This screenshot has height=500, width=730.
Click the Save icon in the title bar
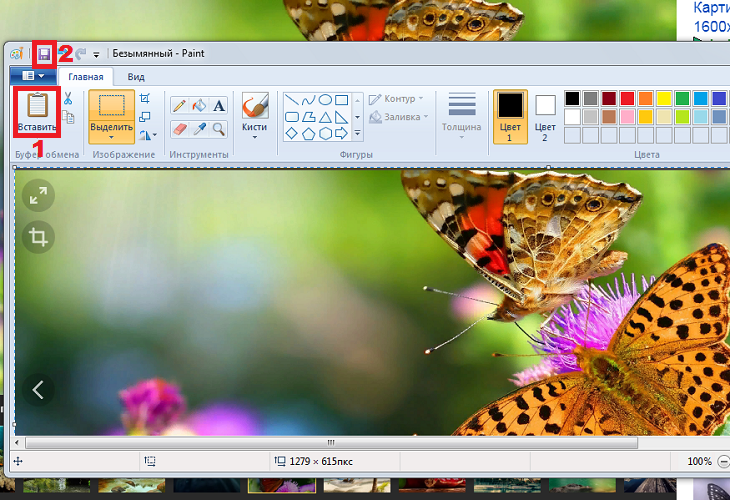(x=44, y=55)
